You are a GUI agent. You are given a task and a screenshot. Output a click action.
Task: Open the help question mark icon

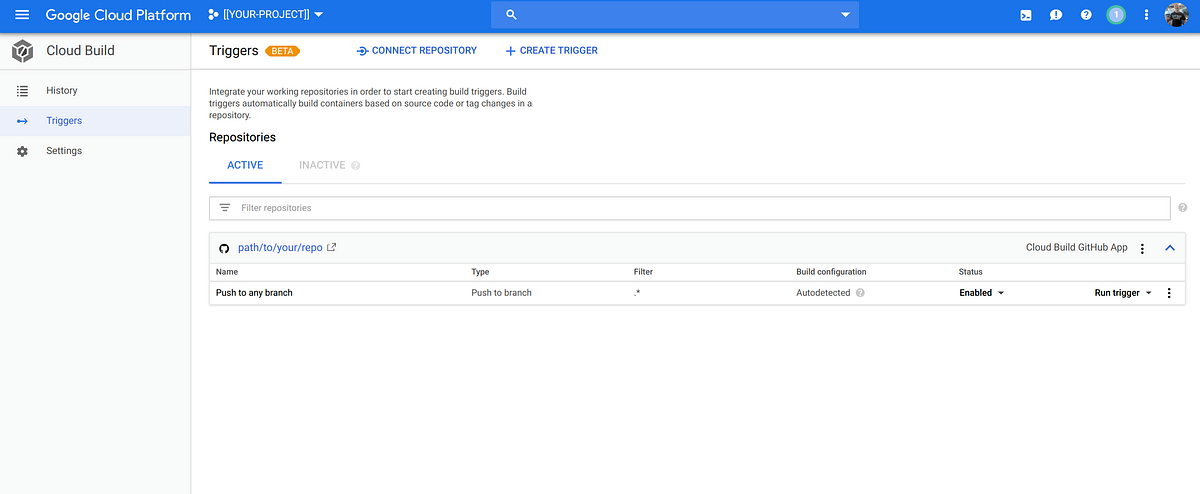pyautogui.click(x=1086, y=15)
